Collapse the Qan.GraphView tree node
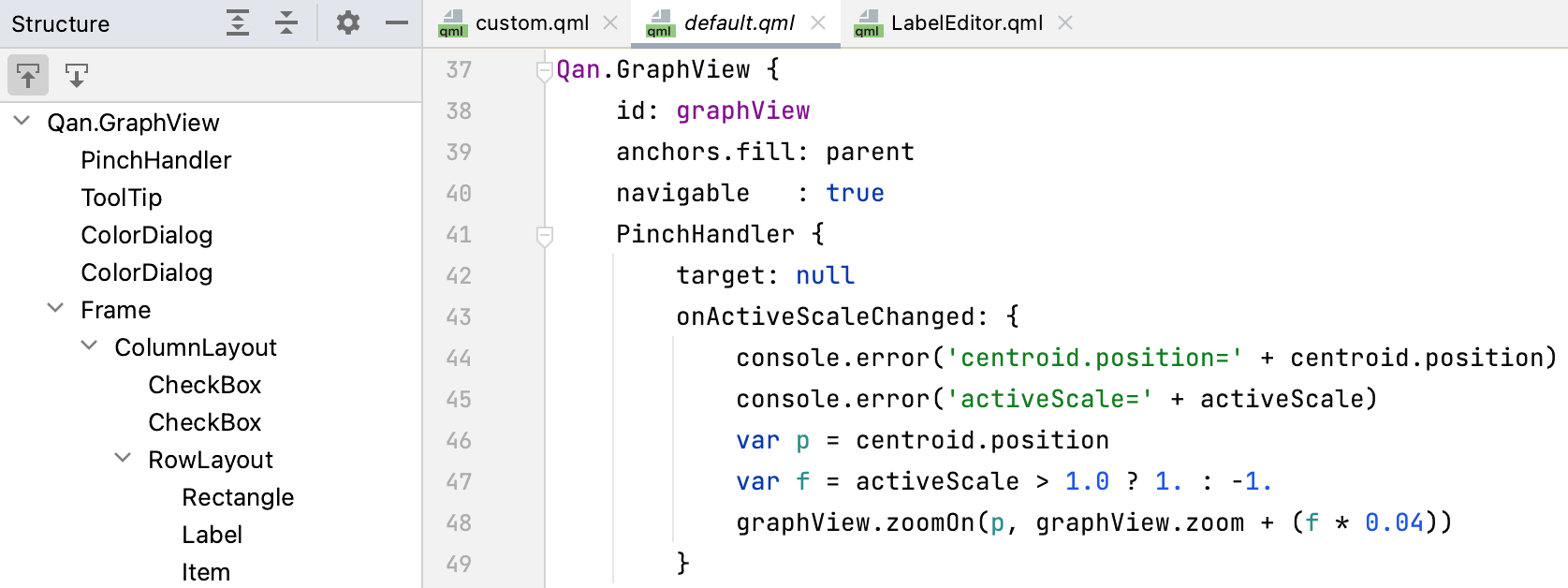Image resolution: width=1568 pixels, height=588 pixels. pyautogui.click(x=22, y=122)
